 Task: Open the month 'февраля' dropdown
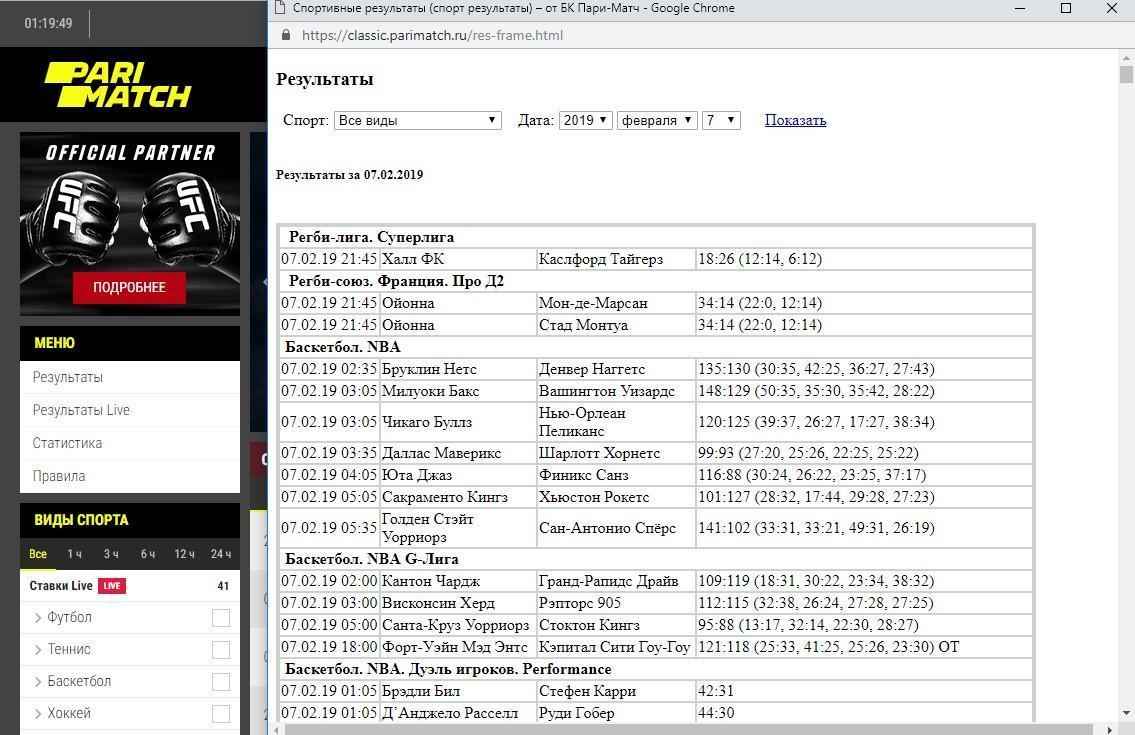coord(657,120)
